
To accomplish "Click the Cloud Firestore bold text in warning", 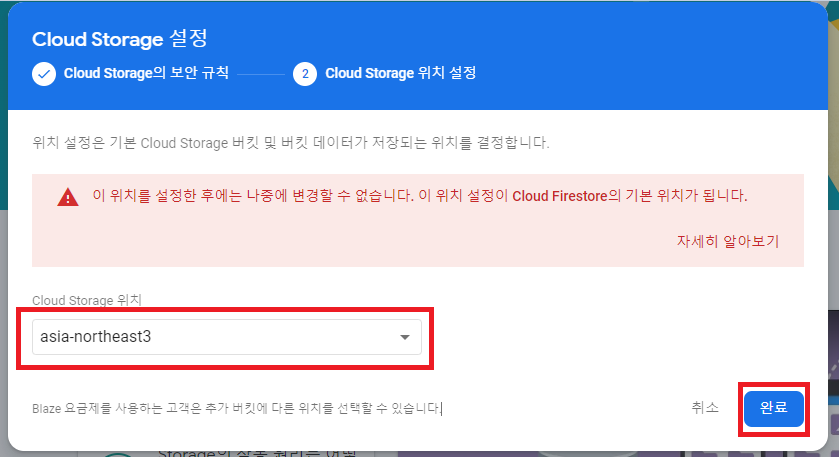I will pyautogui.click(x=560, y=196).
